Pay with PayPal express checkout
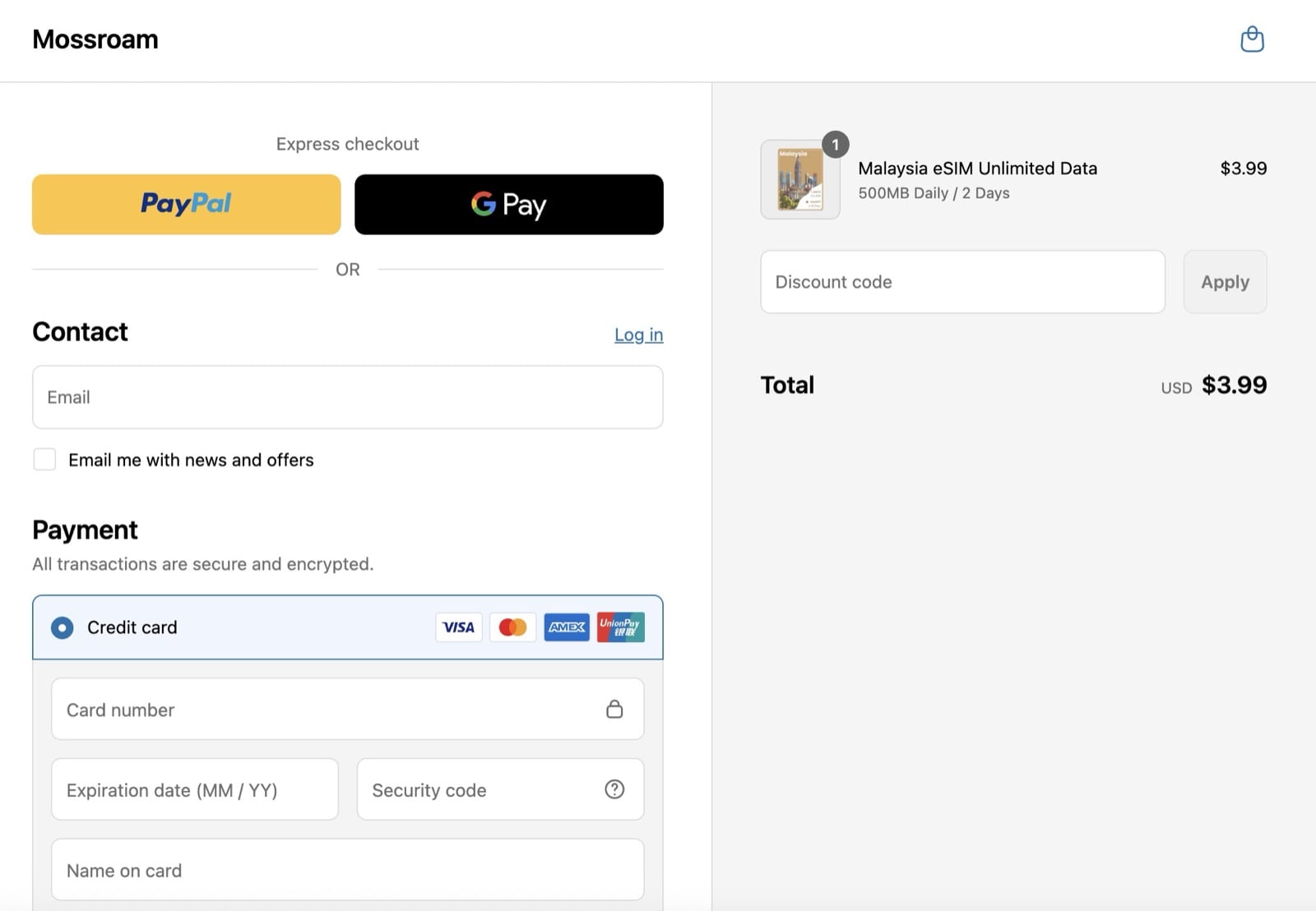Image resolution: width=1316 pixels, height=911 pixels. pos(187,204)
